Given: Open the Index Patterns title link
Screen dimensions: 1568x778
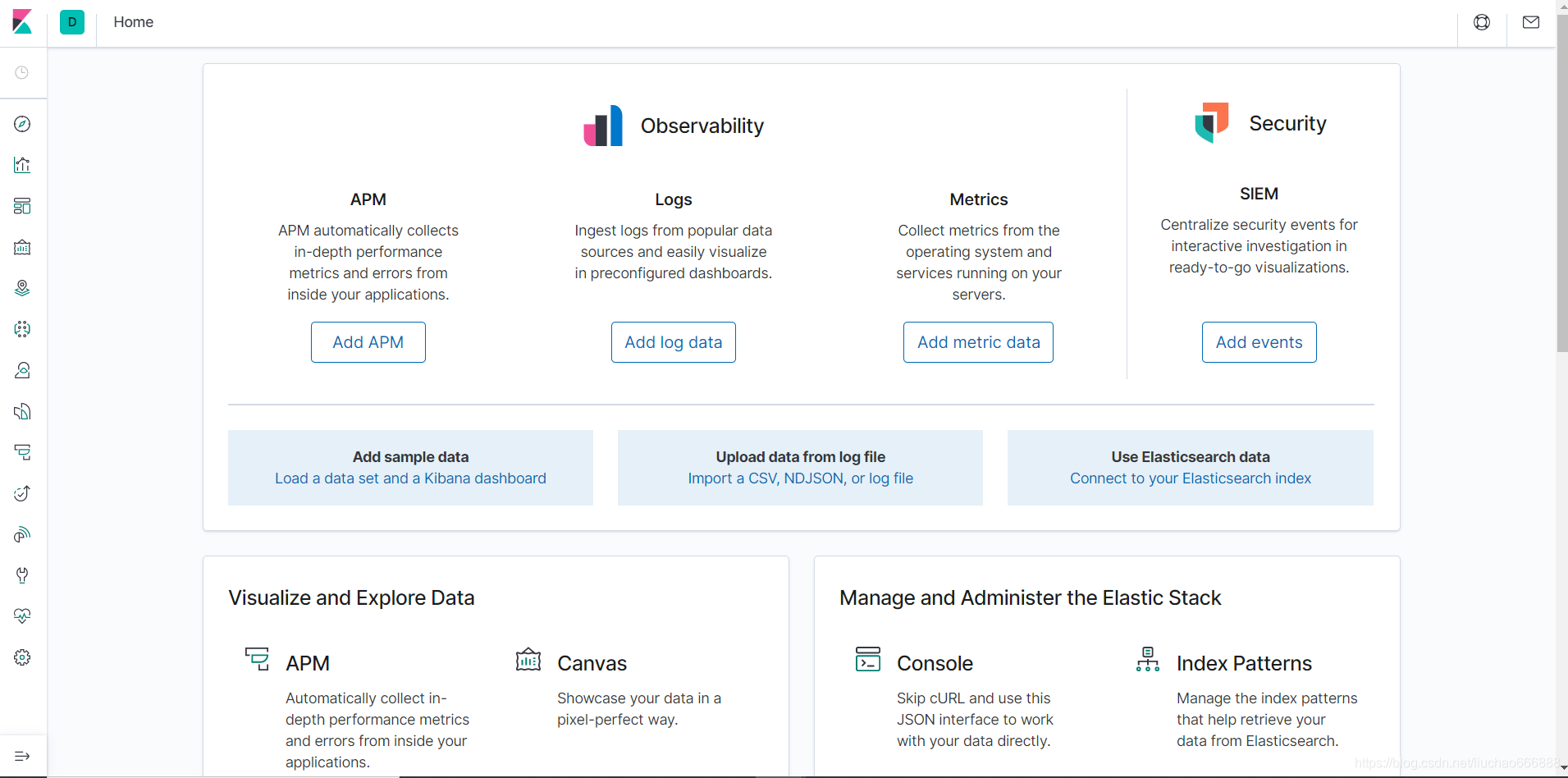Looking at the screenshot, I should point(1245,663).
